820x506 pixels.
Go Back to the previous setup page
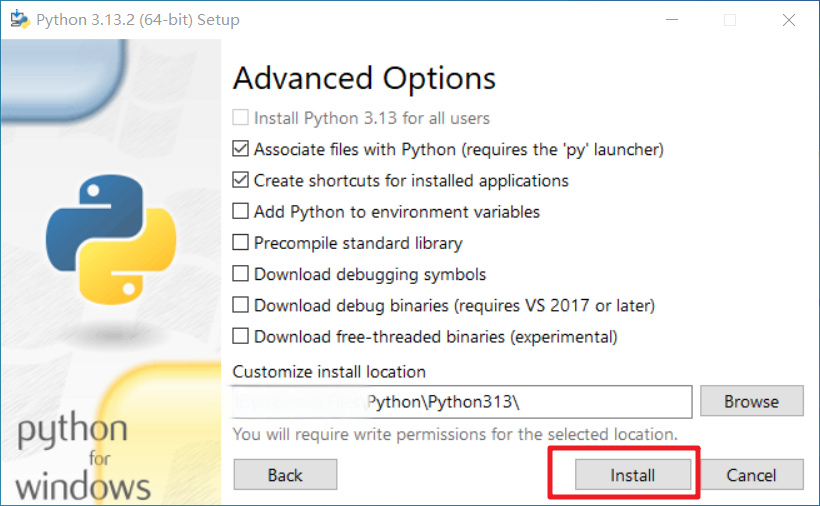click(285, 475)
